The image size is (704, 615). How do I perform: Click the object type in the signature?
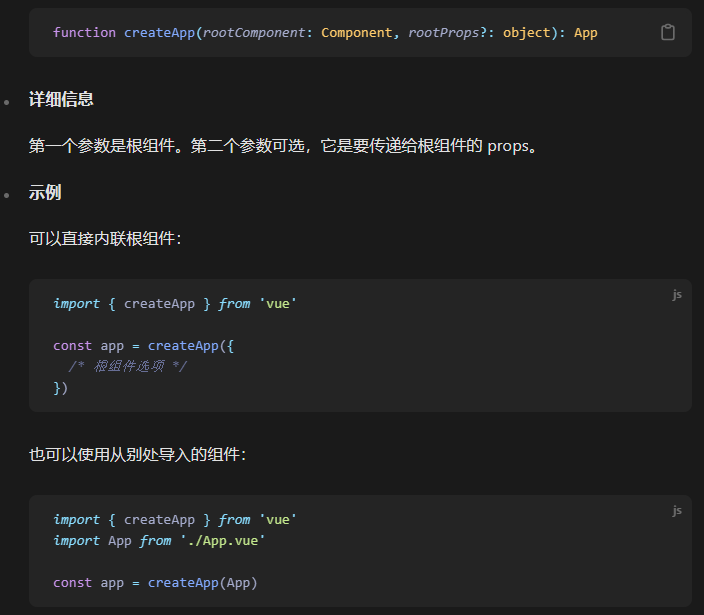pos(527,33)
